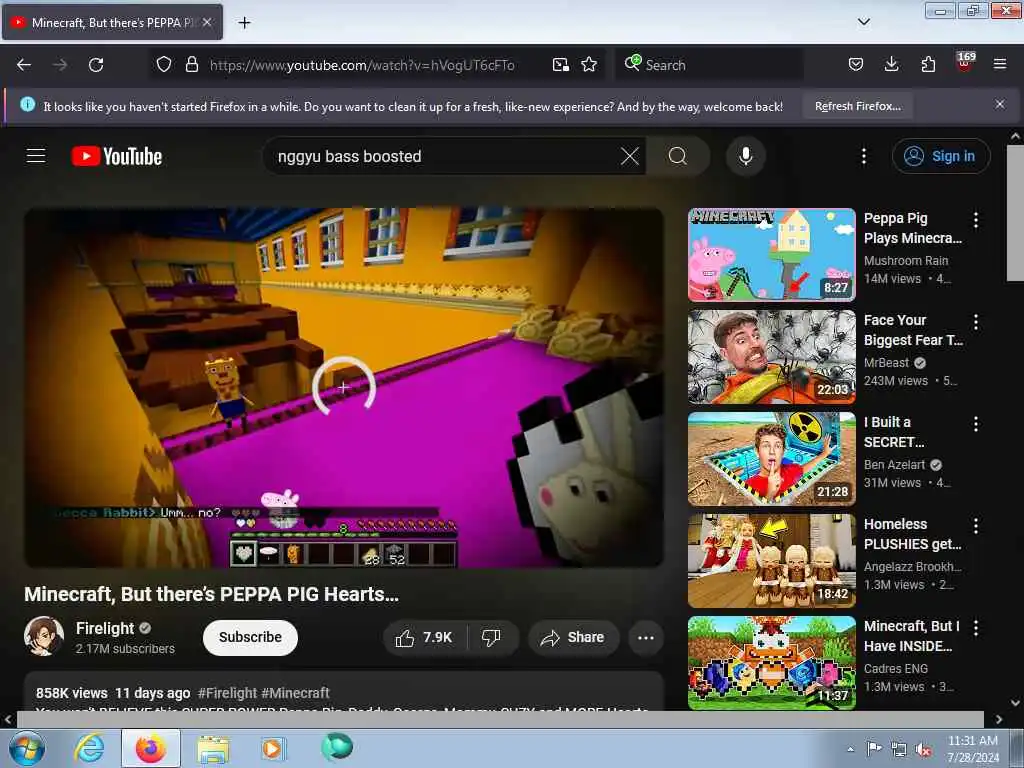Click the Refresh Firefox button
Image resolution: width=1024 pixels, height=768 pixels.
pyautogui.click(x=857, y=106)
